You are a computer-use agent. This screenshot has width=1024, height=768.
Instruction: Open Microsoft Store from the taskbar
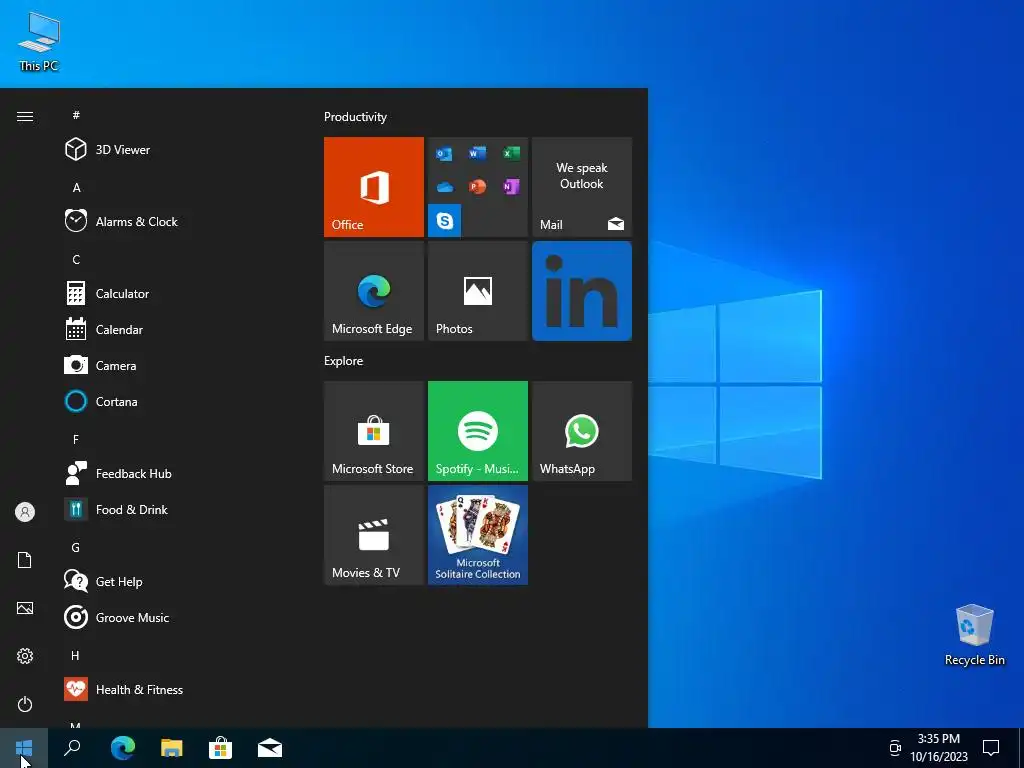(x=221, y=748)
